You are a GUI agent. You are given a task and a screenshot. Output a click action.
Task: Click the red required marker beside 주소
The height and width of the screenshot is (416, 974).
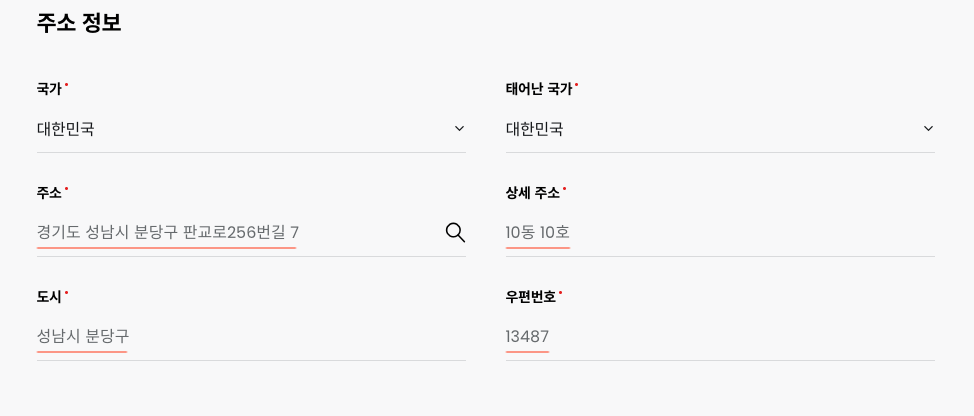66,188
